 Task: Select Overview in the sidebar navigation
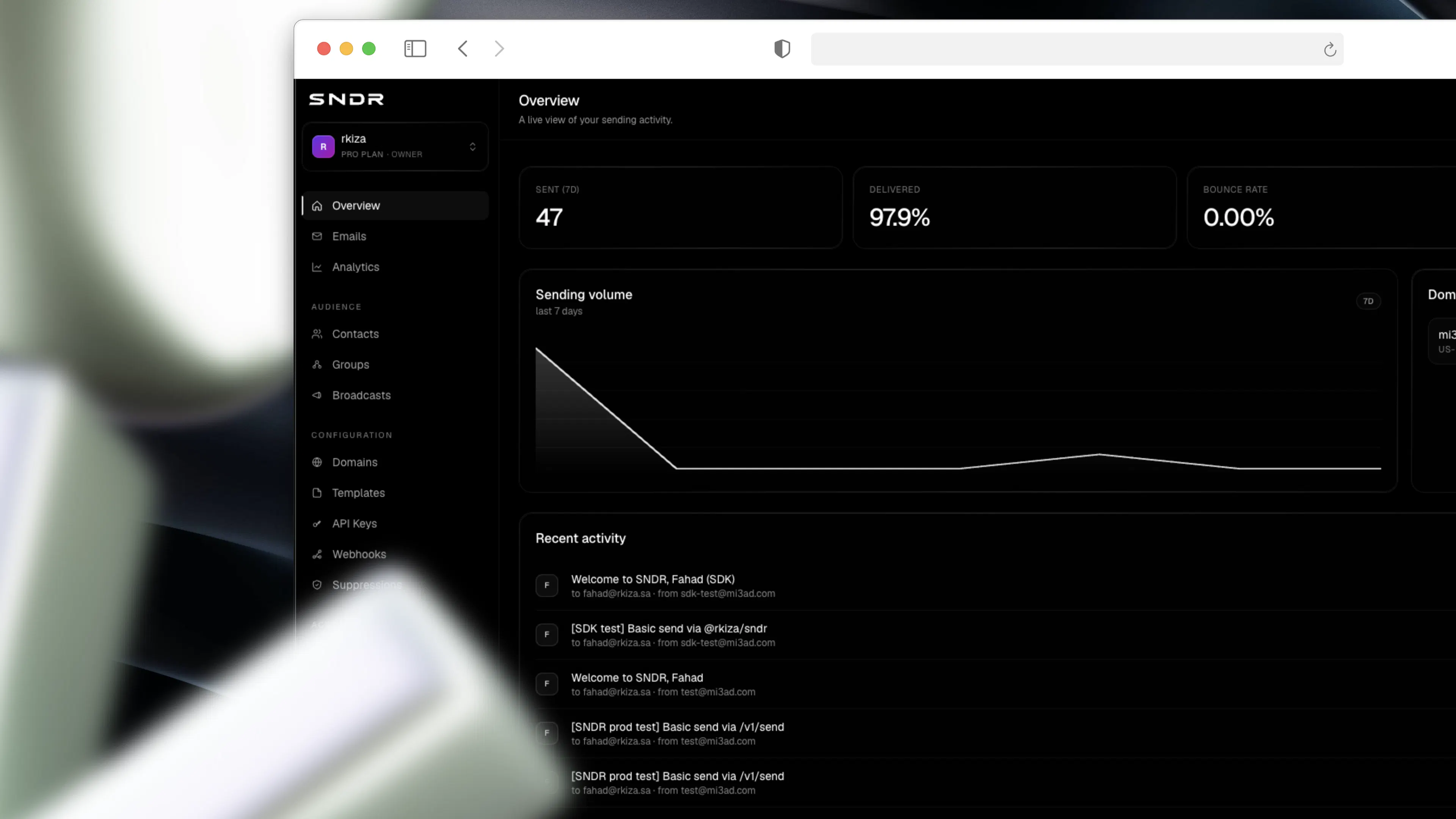pyautogui.click(x=395, y=206)
